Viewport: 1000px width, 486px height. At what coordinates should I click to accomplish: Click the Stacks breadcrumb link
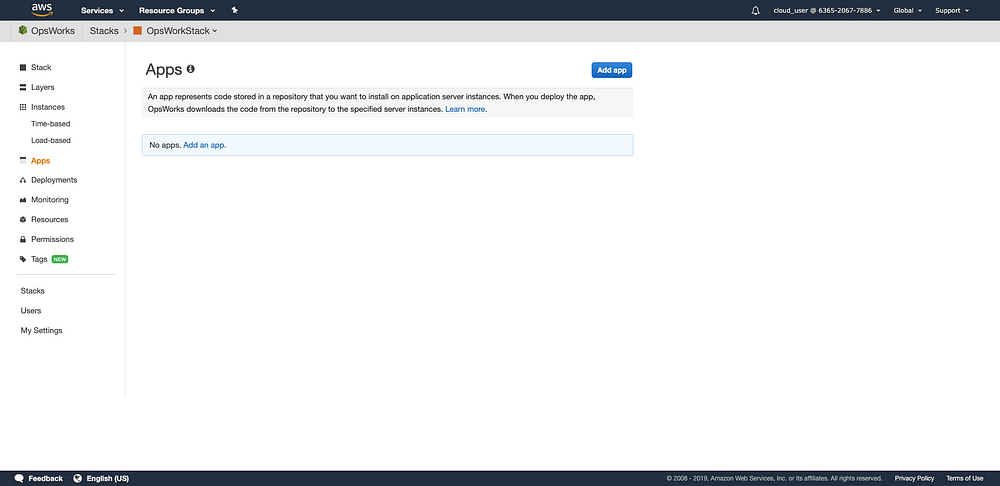104,31
